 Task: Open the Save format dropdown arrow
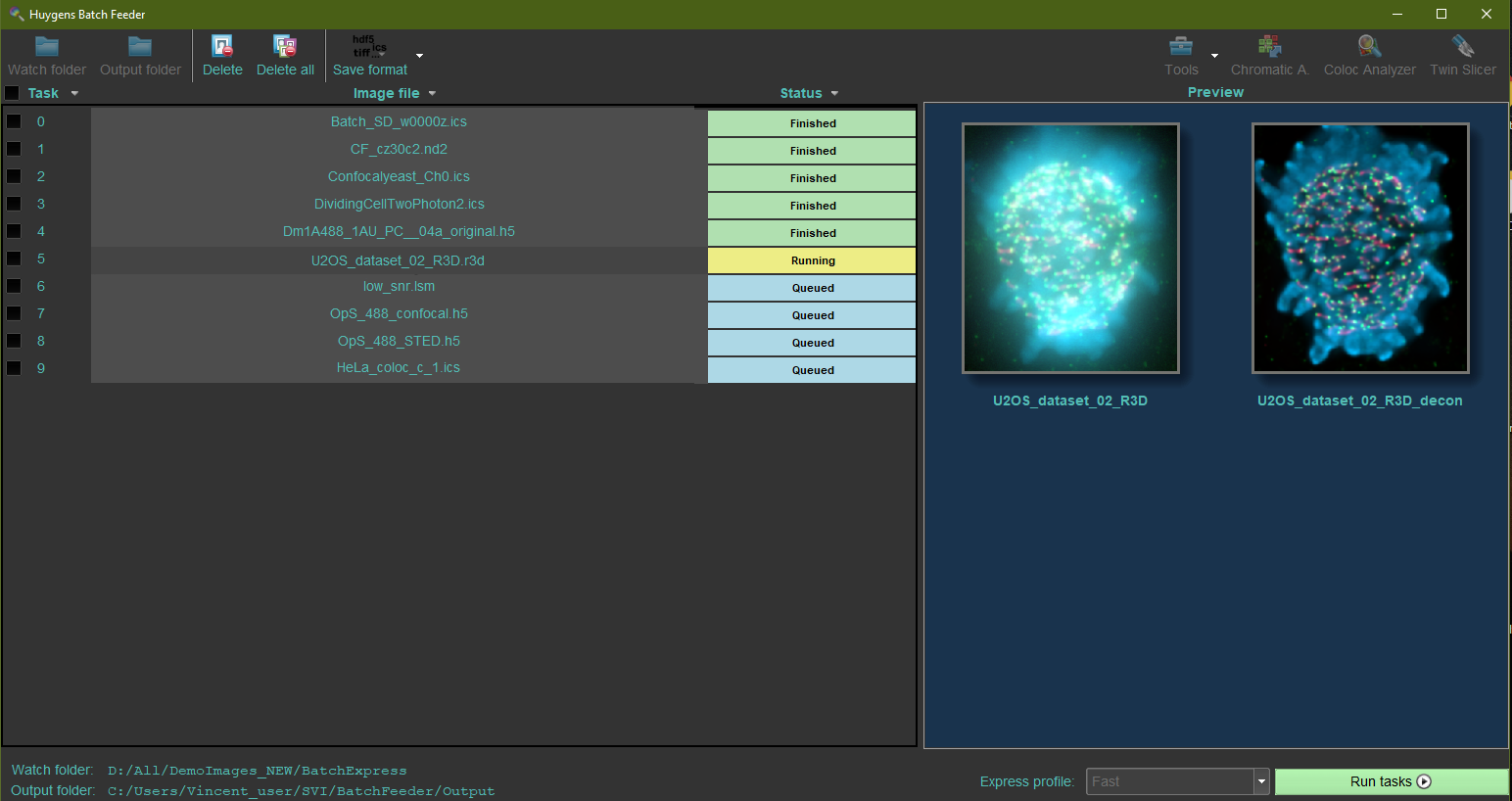click(420, 56)
